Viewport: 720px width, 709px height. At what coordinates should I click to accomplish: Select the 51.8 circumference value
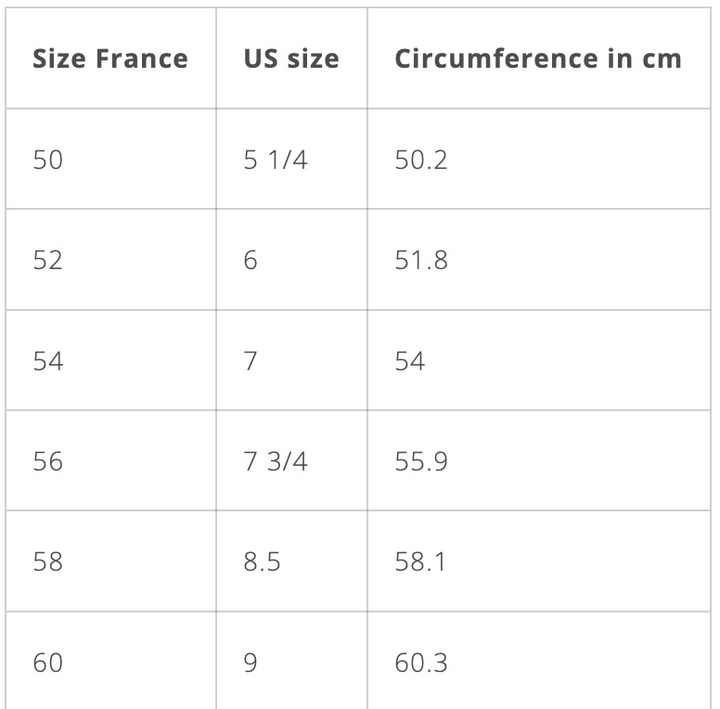(x=421, y=260)
